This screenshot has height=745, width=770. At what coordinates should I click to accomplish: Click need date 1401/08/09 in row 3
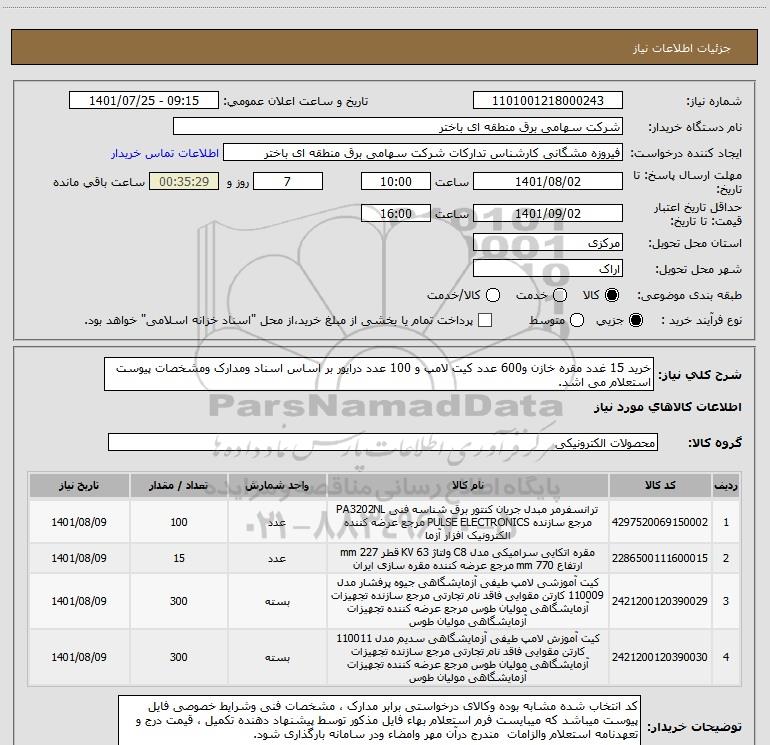(79, 601)
